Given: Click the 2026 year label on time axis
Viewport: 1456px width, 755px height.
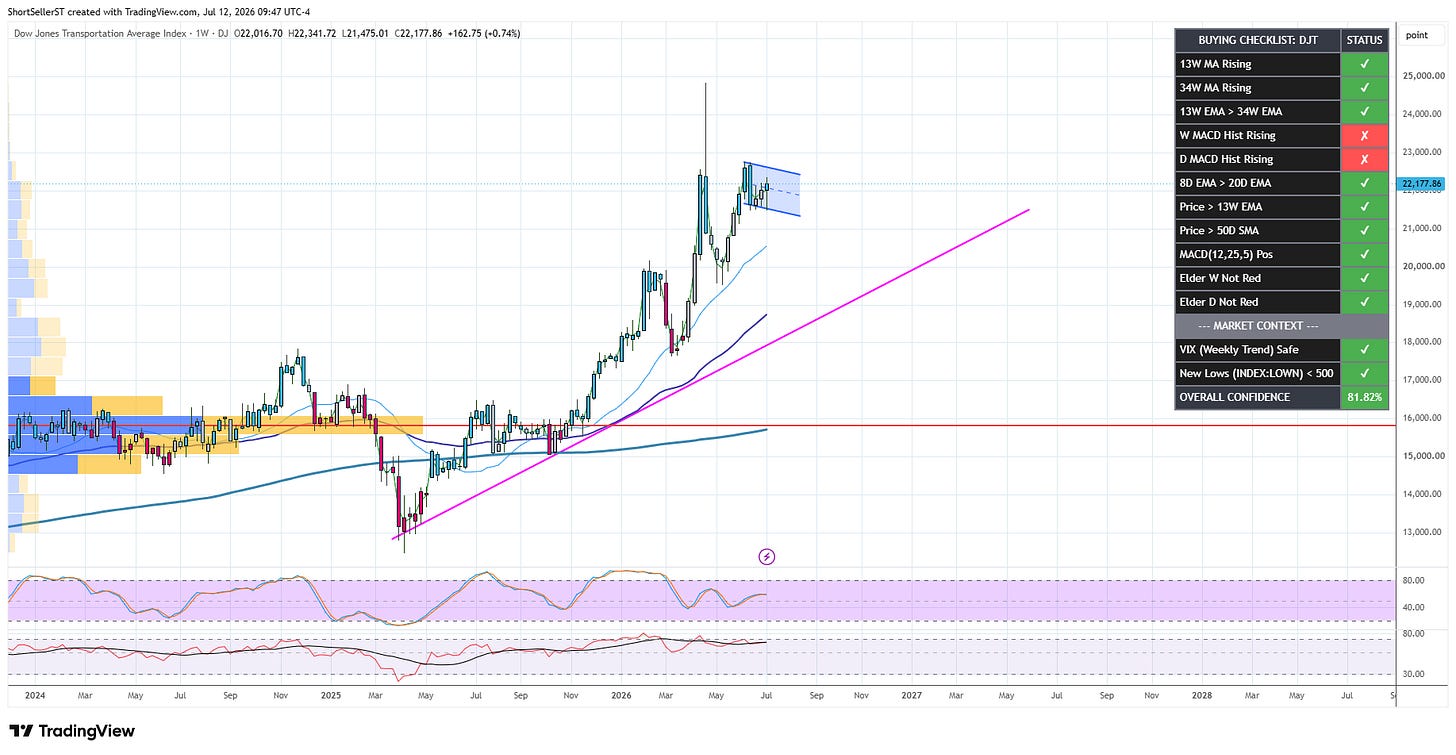Looking at the screenshot, I should 621,694.
